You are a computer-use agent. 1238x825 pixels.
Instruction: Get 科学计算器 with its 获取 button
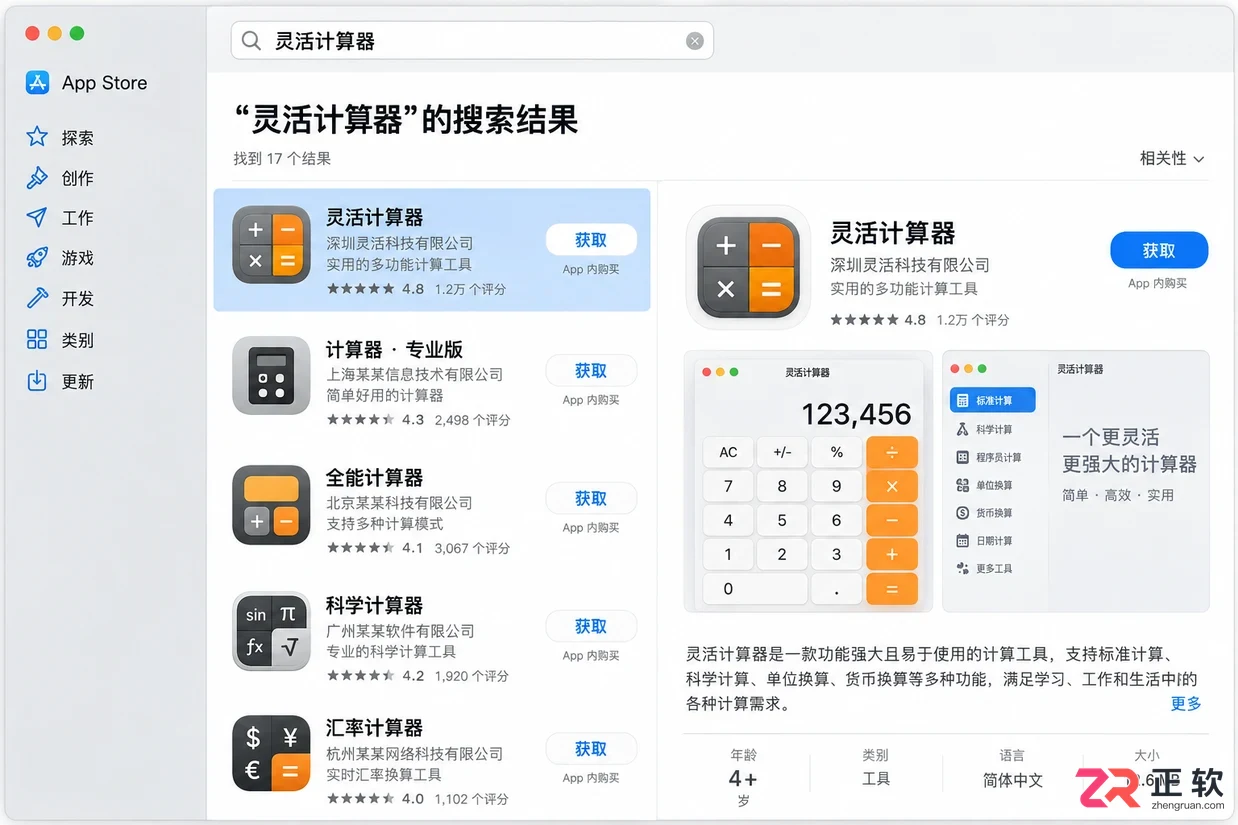click(591, 626)
